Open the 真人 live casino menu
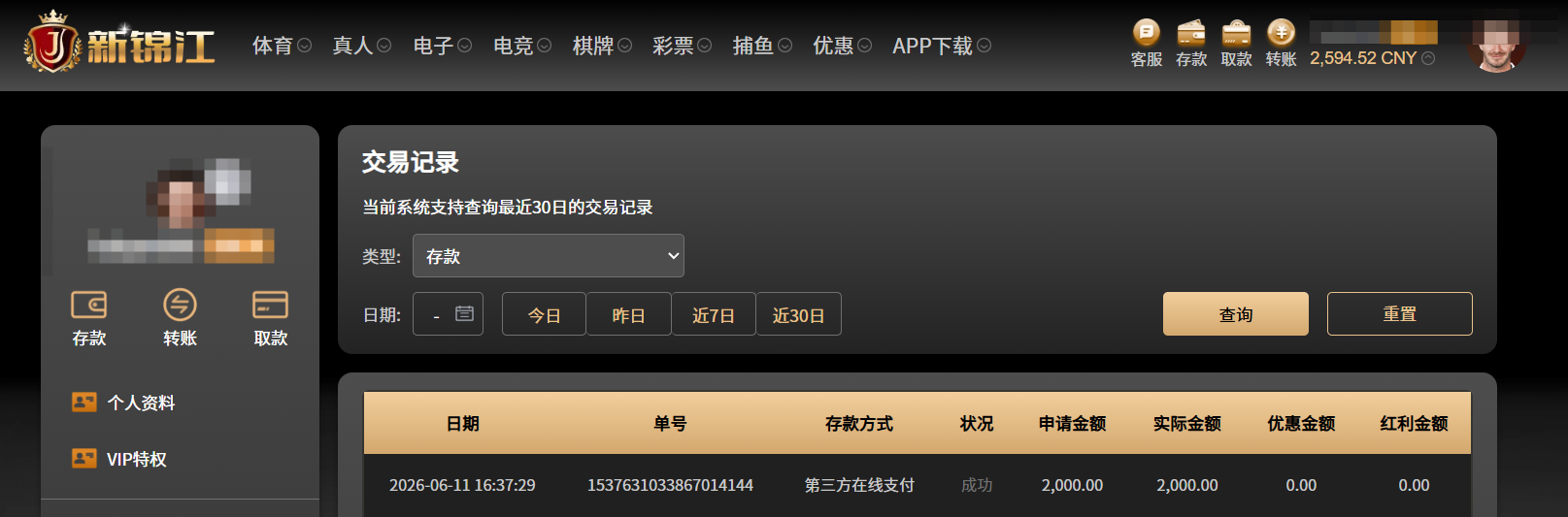Viewport: 1568px width, 517px height. 361,46
